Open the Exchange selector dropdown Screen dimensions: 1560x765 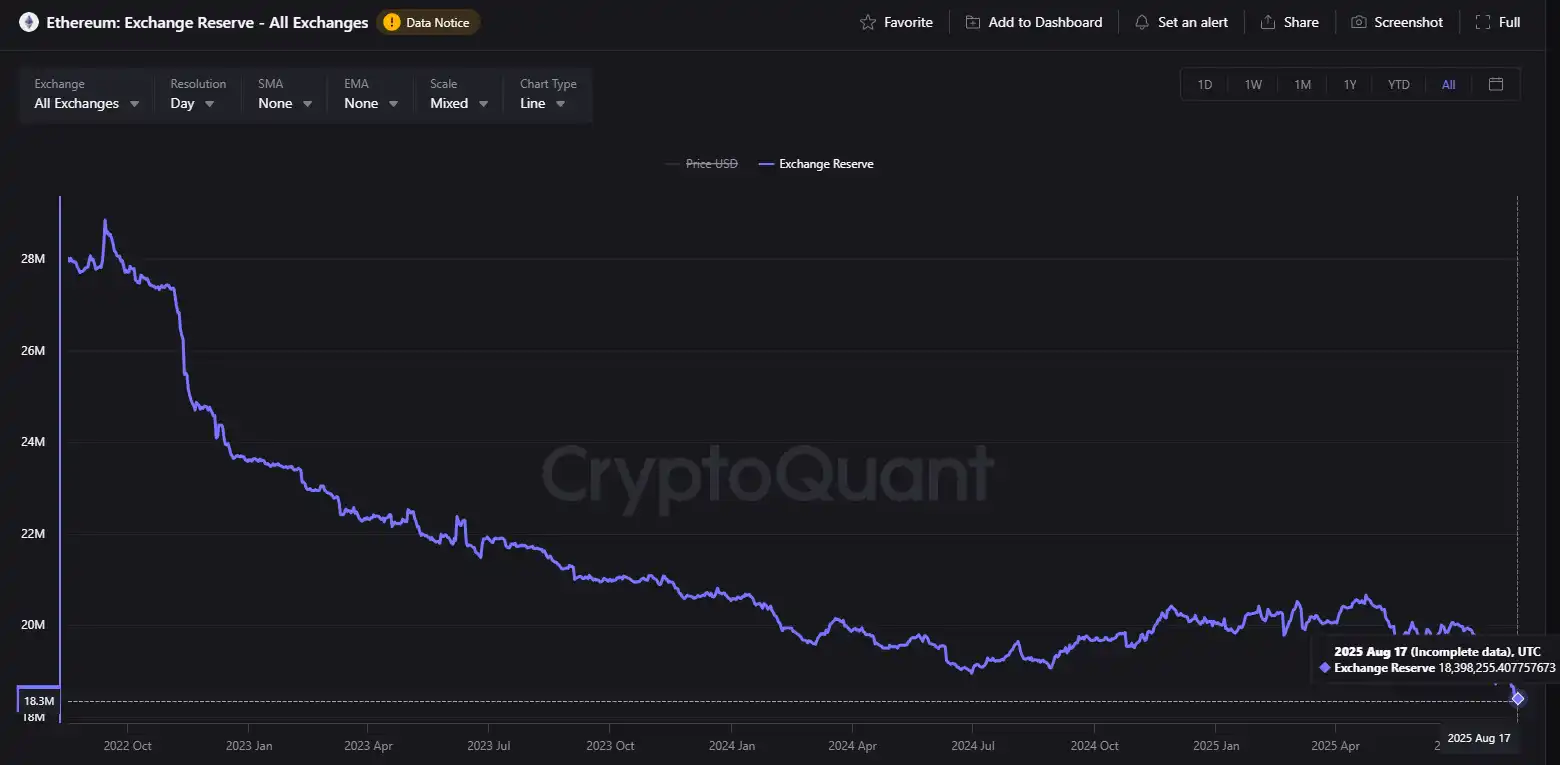point(85,103)
